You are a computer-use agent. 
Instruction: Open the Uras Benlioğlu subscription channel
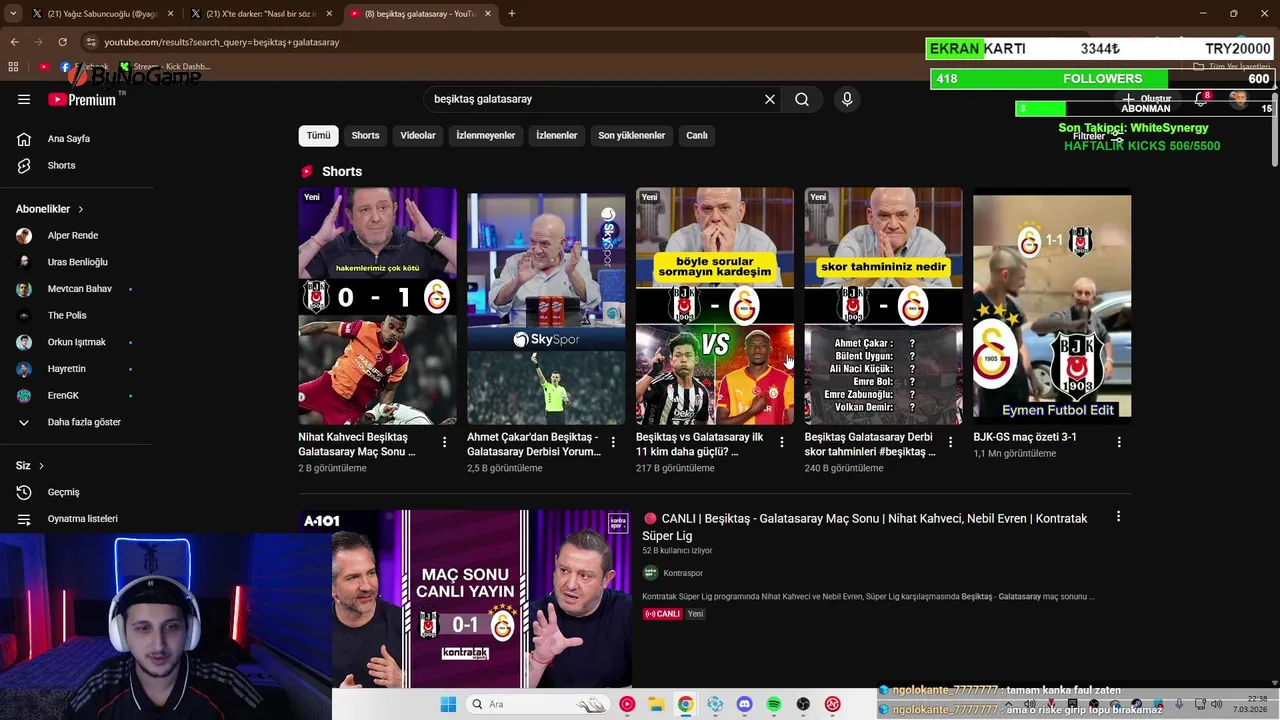pos(76,262)
